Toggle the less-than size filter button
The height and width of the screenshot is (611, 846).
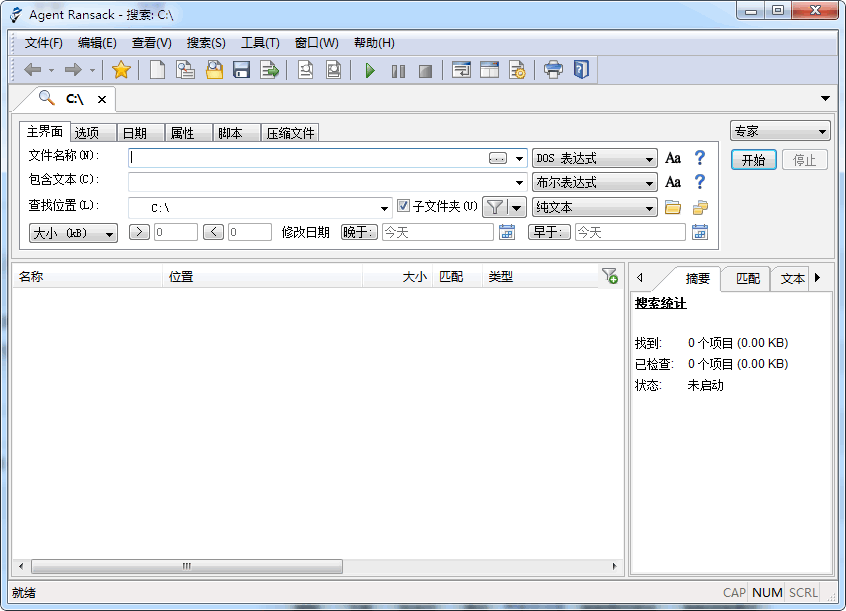coord(213,232)
